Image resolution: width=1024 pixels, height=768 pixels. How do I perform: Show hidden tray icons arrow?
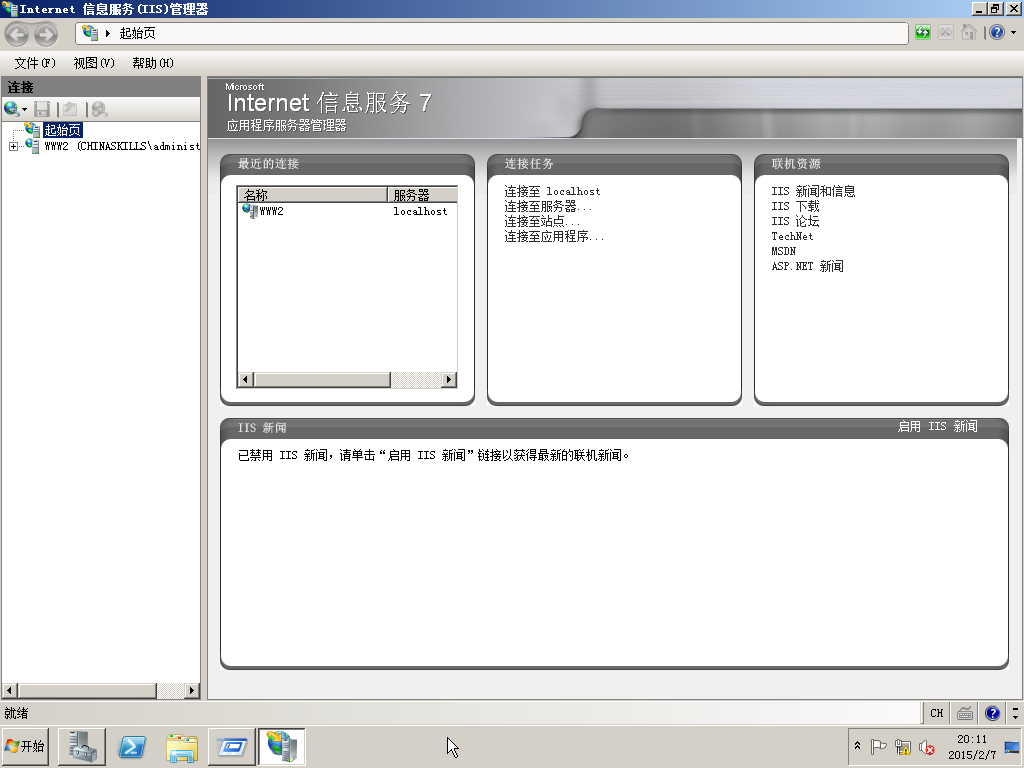857,746
